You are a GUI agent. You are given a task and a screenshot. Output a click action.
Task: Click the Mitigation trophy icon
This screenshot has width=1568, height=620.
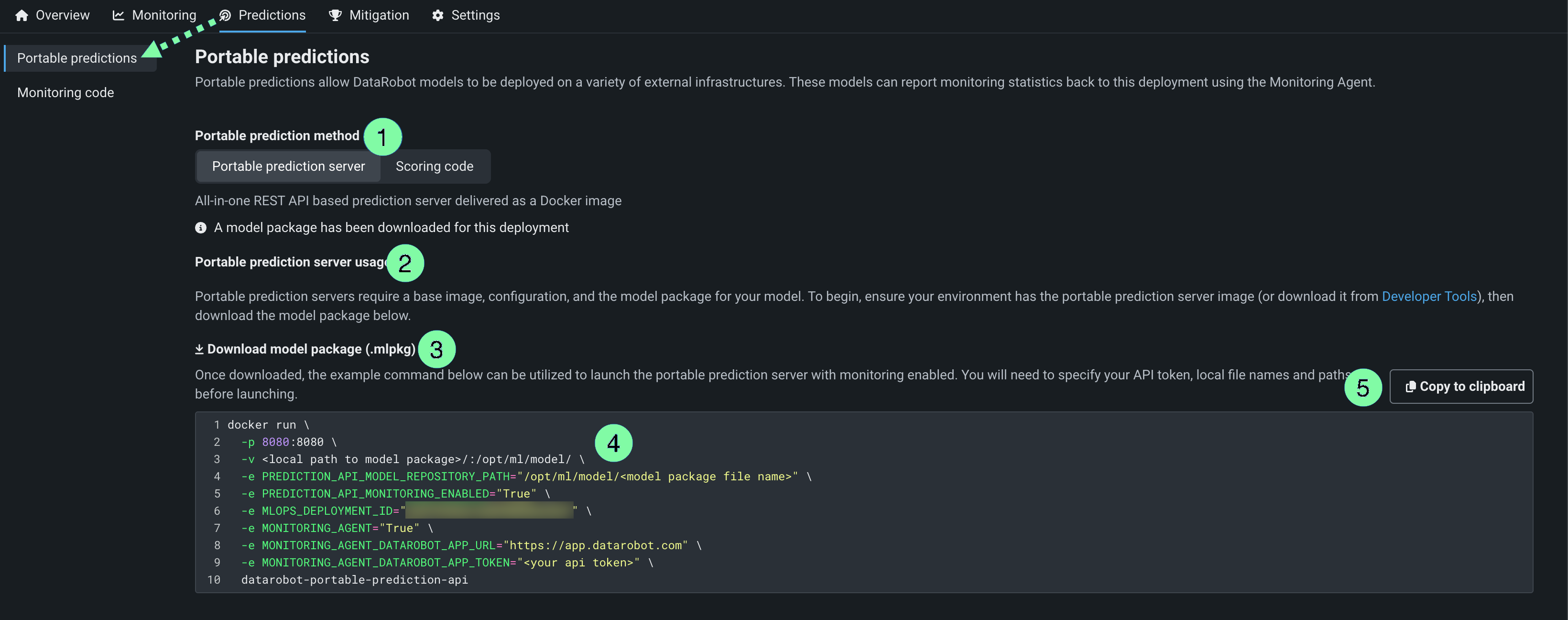point(335,15)
